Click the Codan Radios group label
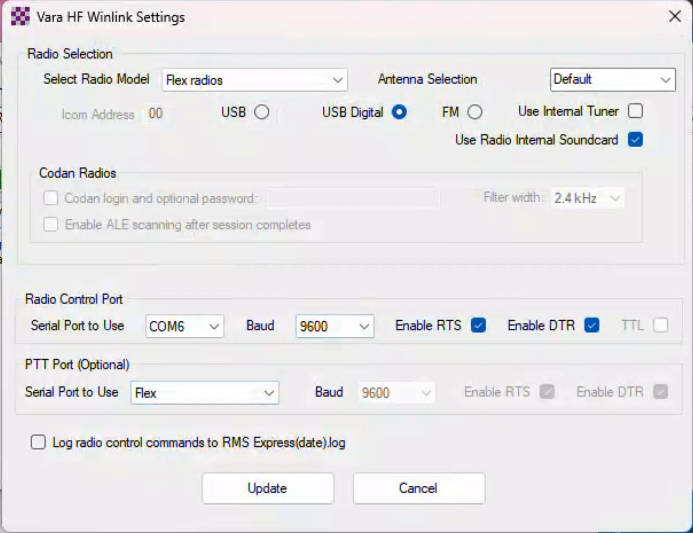Viewport: 693px width, 533px height. 77,173
